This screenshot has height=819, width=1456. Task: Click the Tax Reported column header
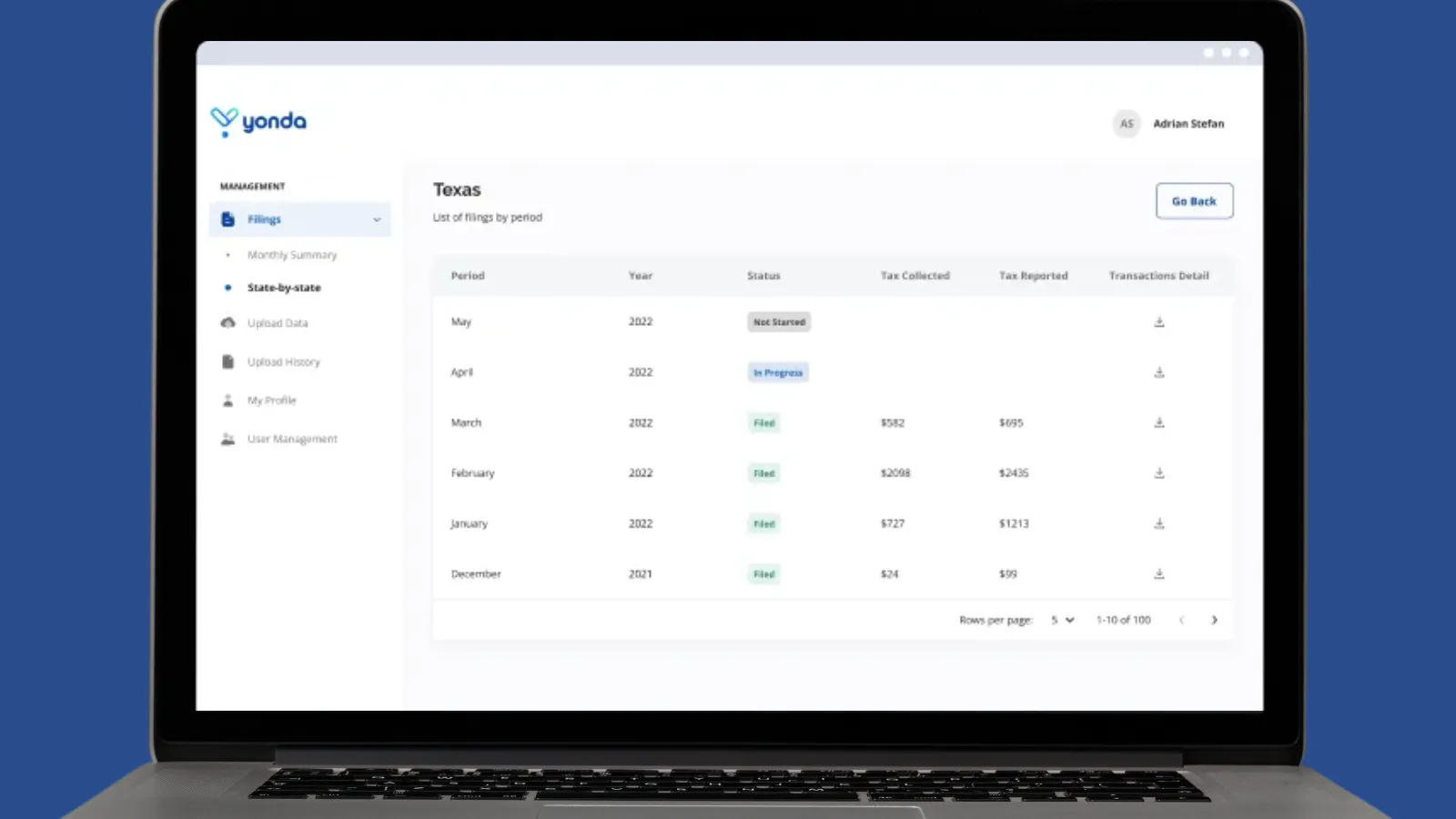(1034, 276)
